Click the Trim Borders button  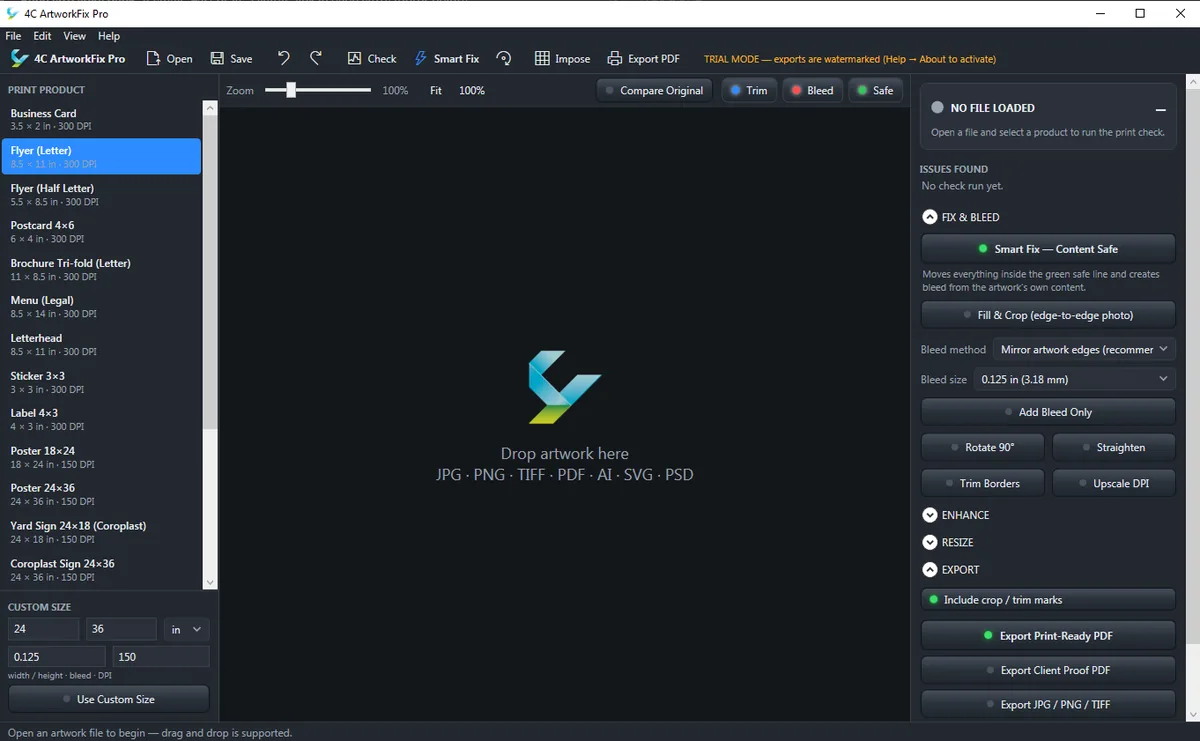click(982, 483)
